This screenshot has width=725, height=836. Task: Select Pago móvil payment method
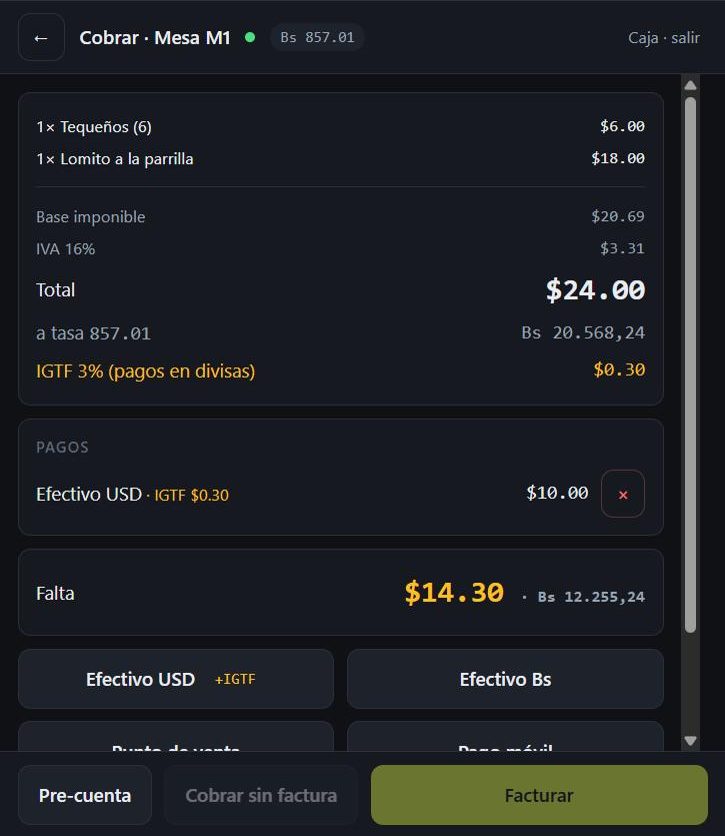(x=505, y=737)
